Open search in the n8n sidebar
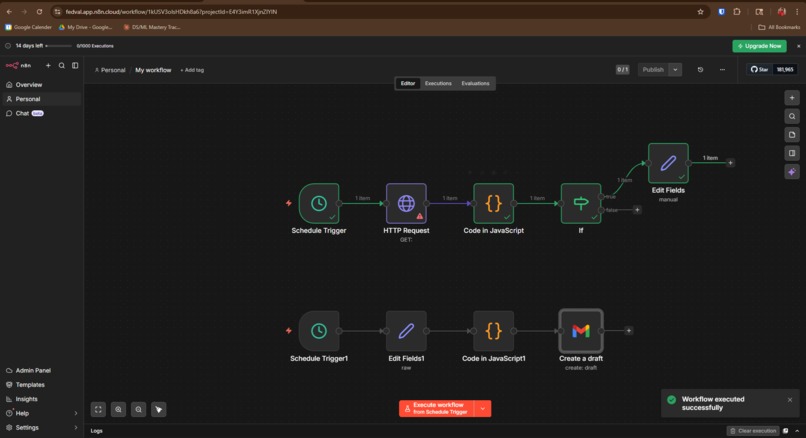 tap(62, 65)
